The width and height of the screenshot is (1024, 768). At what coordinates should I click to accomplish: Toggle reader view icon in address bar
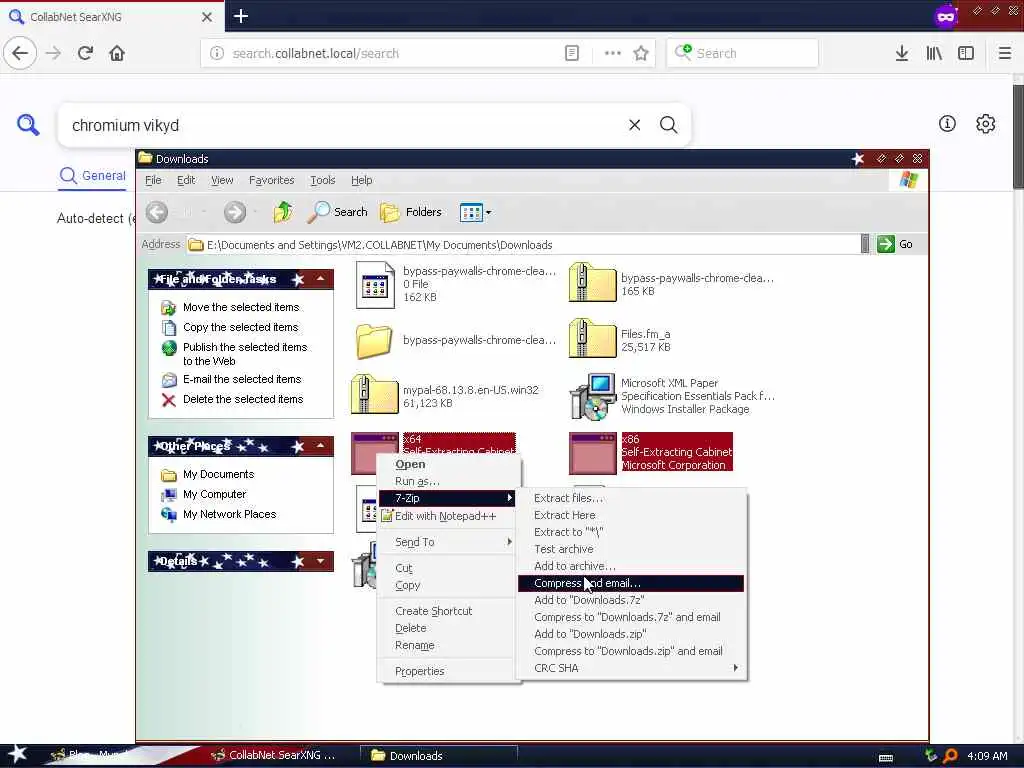pos(571,53)
